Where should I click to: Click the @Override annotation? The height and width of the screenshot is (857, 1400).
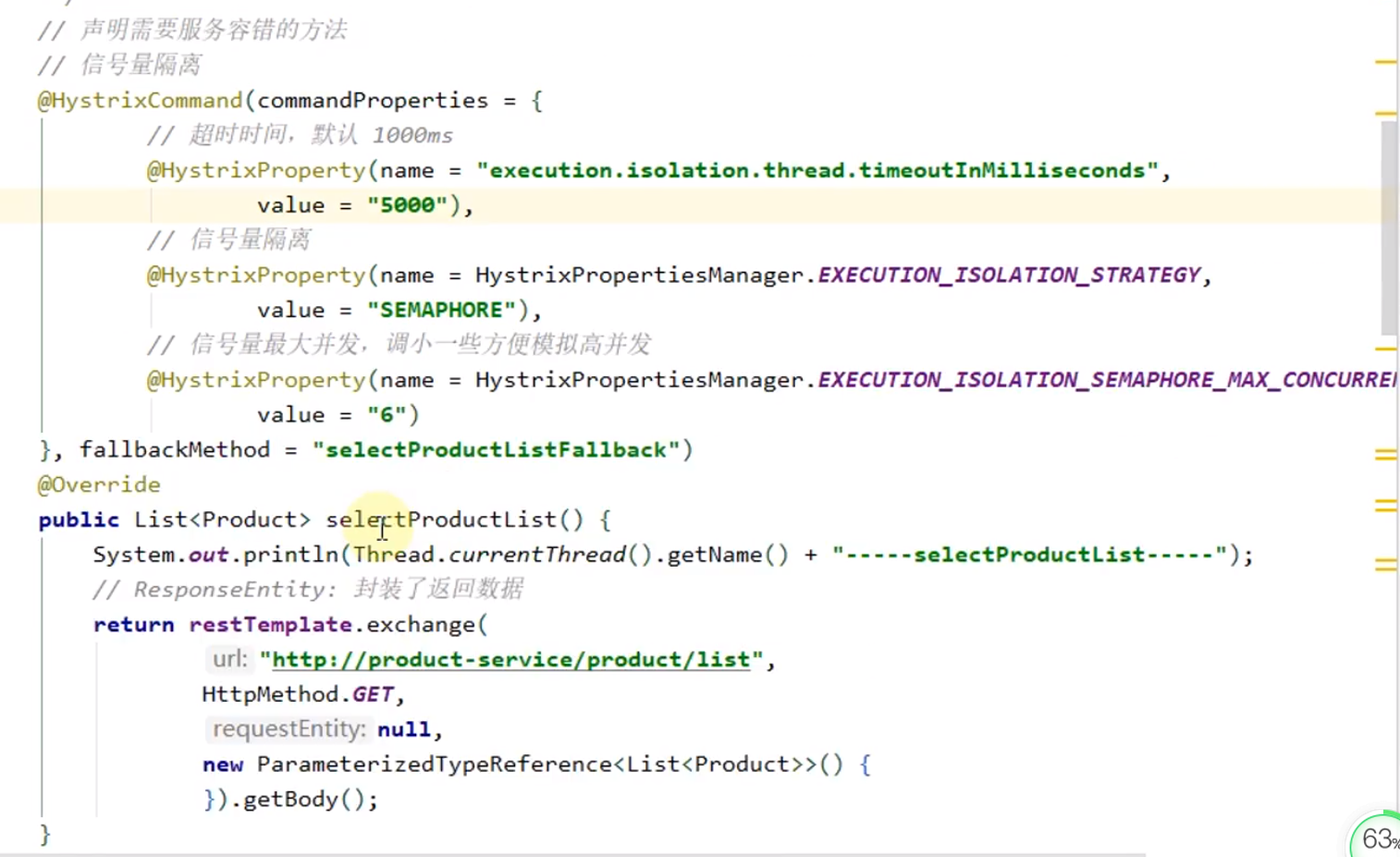point(99,484)
